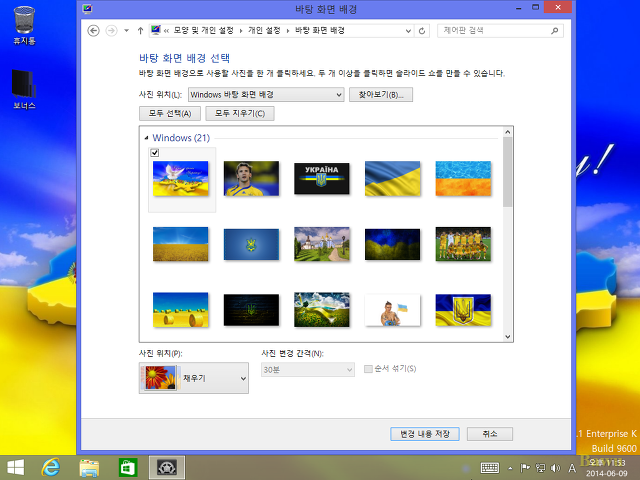Select the dark grunge flag wallpaper

point(393,244)
